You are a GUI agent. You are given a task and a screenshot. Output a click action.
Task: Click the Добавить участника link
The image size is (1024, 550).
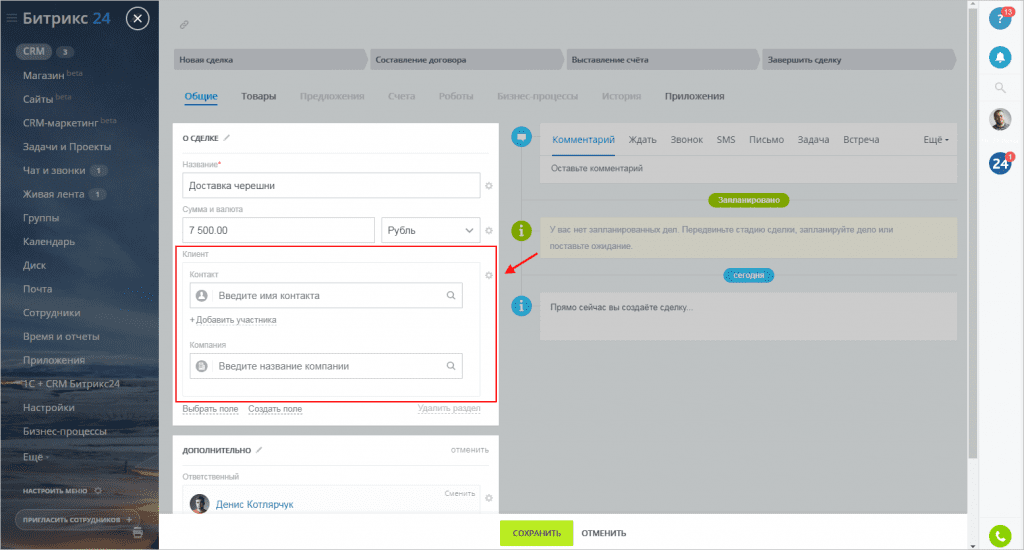(233, 320)
